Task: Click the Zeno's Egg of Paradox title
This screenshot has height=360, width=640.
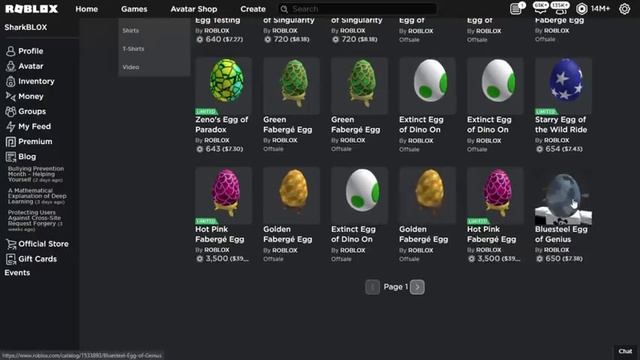Action: 222,124
